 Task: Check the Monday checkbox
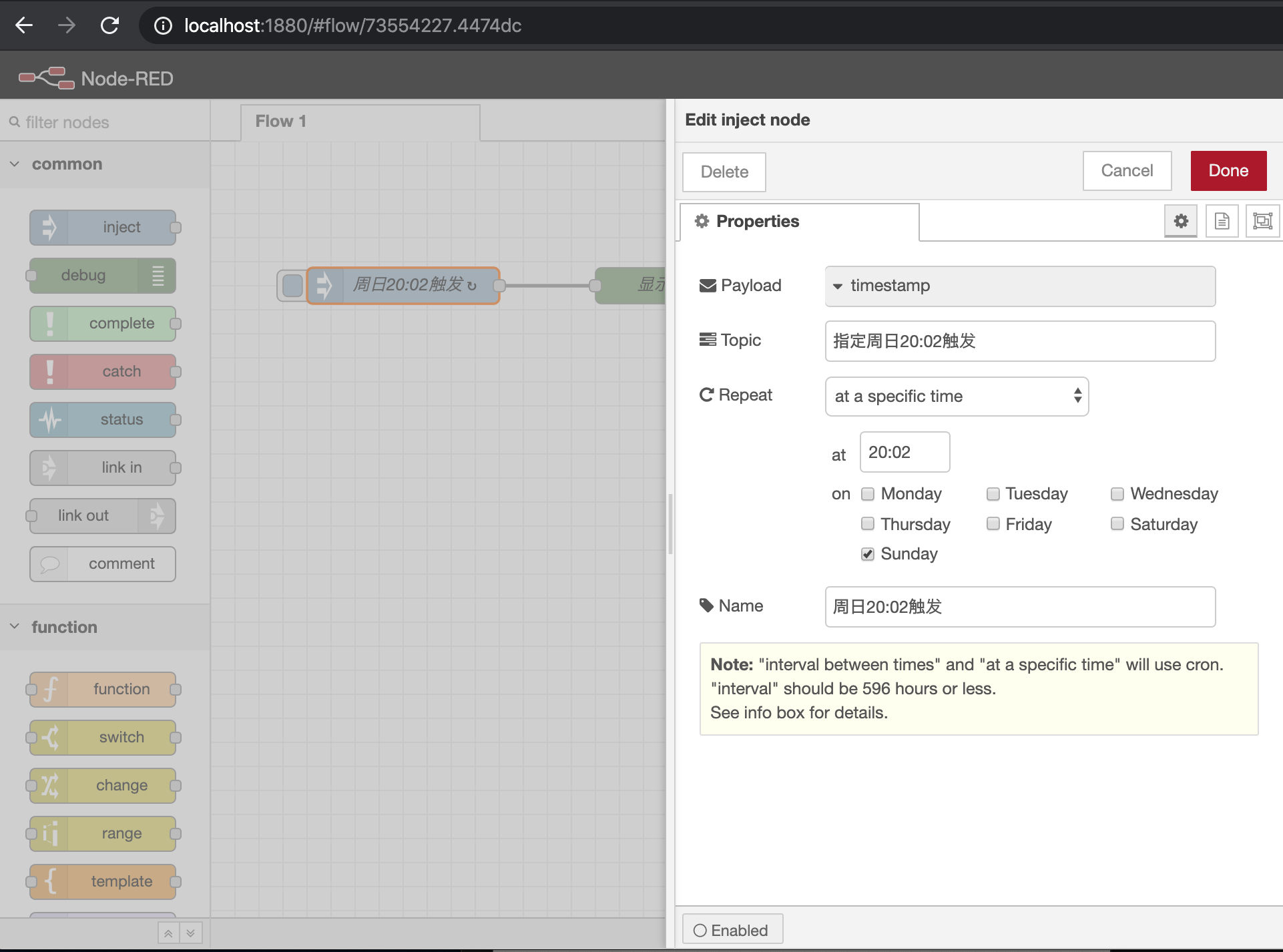(x=867, y=494)
